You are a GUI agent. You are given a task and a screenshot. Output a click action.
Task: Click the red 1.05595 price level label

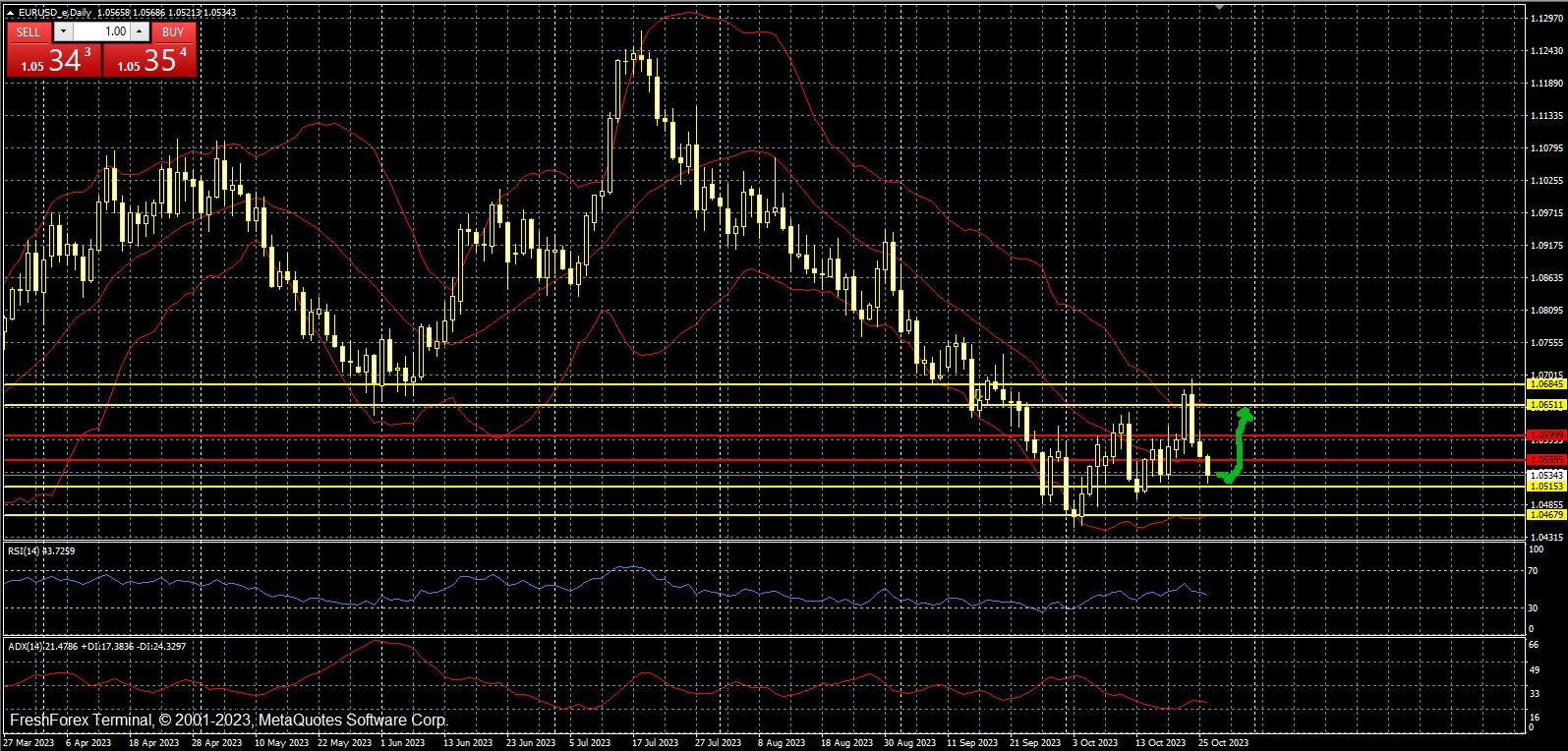(x=1546, y=460)
